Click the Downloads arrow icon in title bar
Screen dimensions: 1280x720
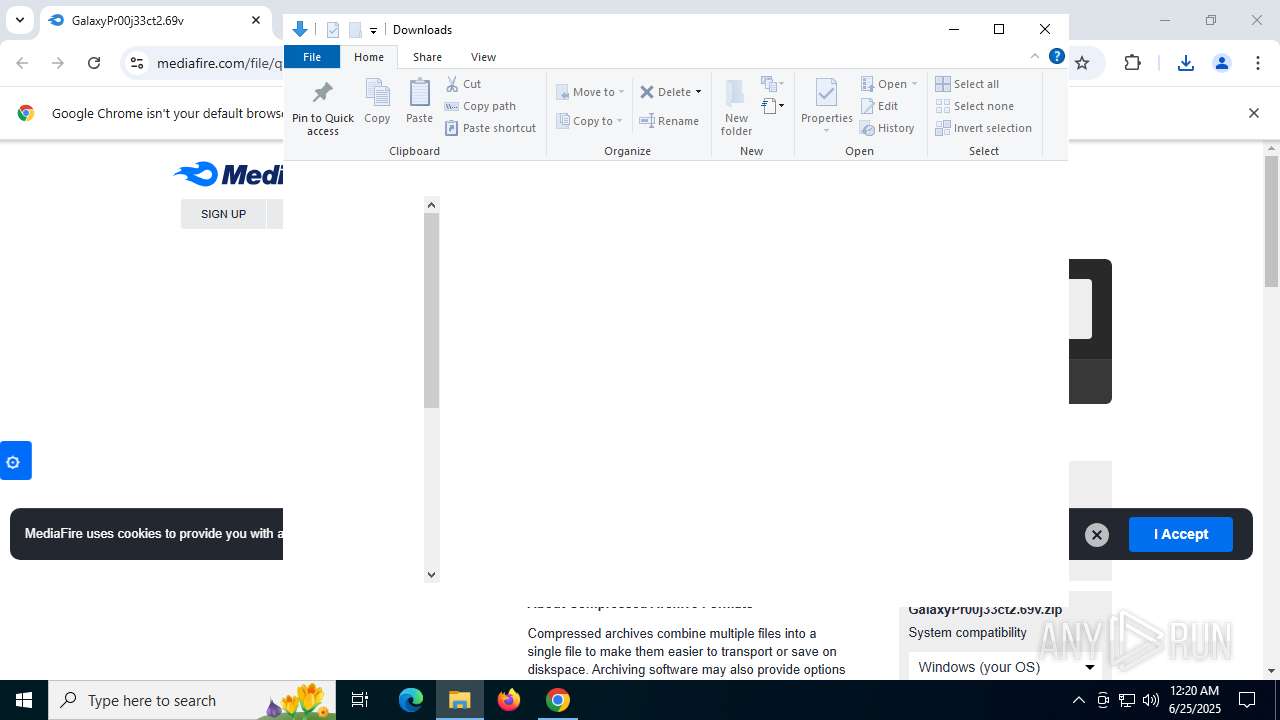(299, 29)
